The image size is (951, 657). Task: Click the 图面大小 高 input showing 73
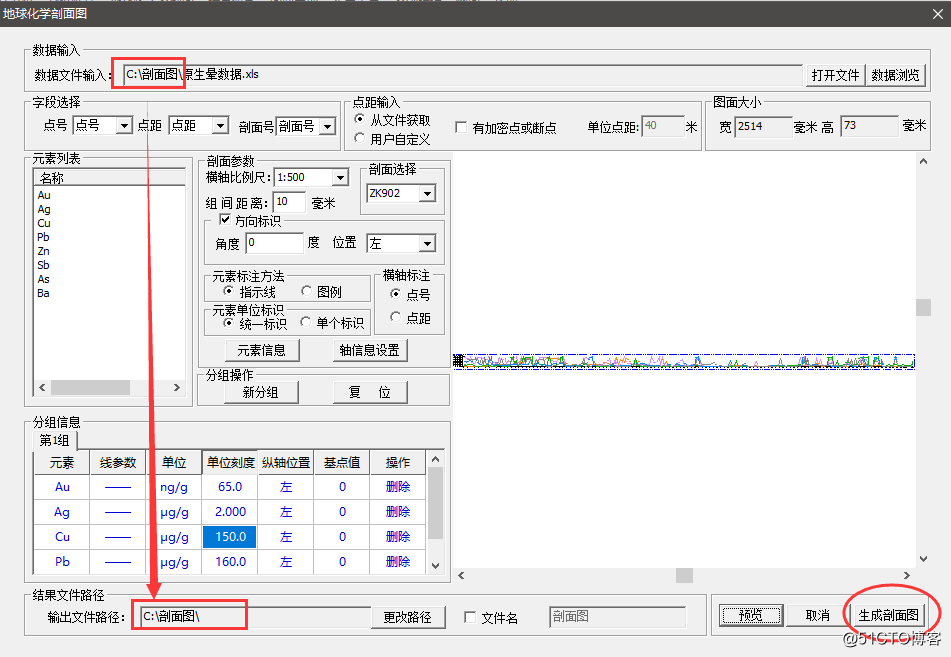(x=869, y=126)
